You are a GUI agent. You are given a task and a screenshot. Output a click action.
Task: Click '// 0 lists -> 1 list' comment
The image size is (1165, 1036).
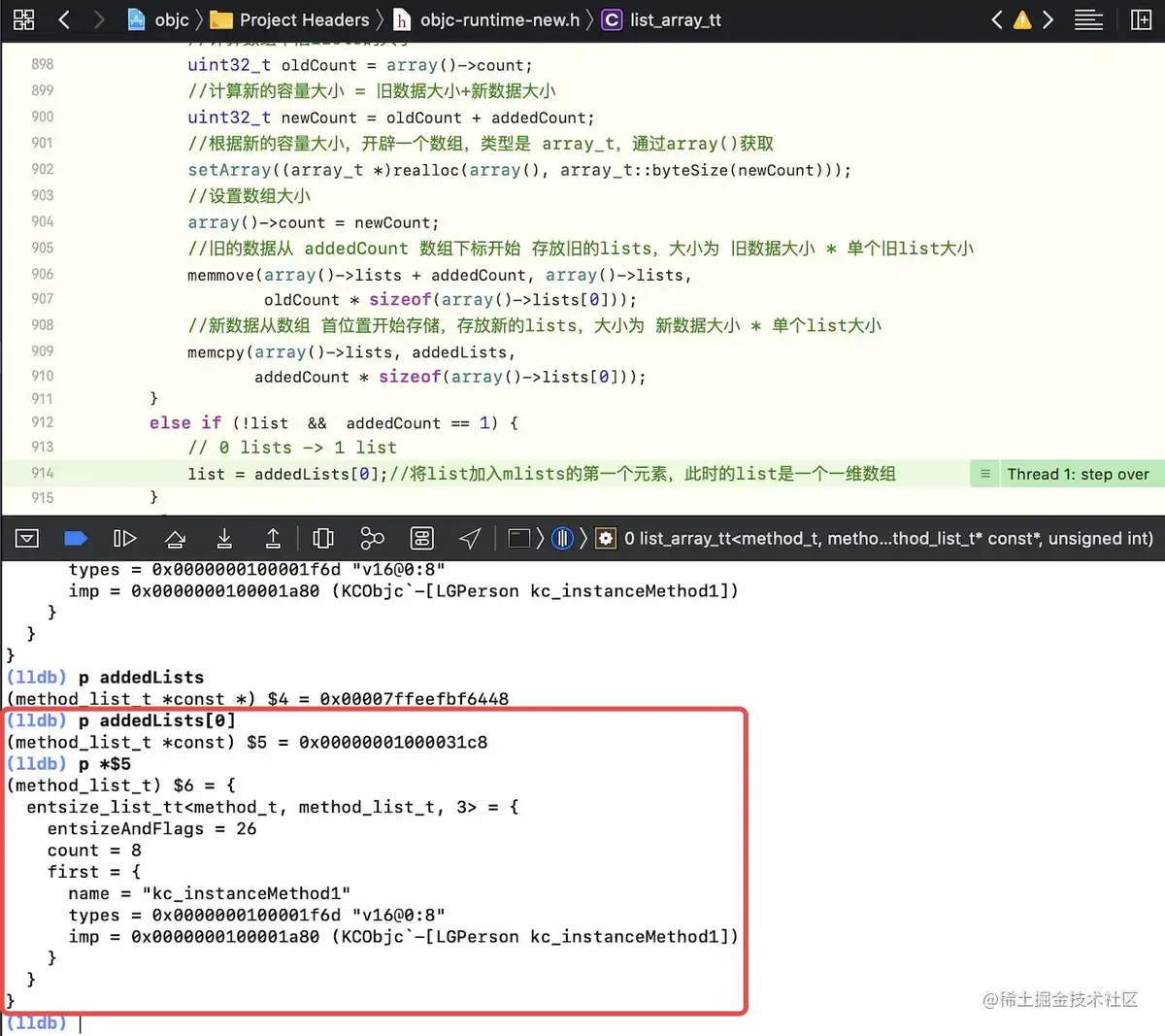click(x=292, y=448)
